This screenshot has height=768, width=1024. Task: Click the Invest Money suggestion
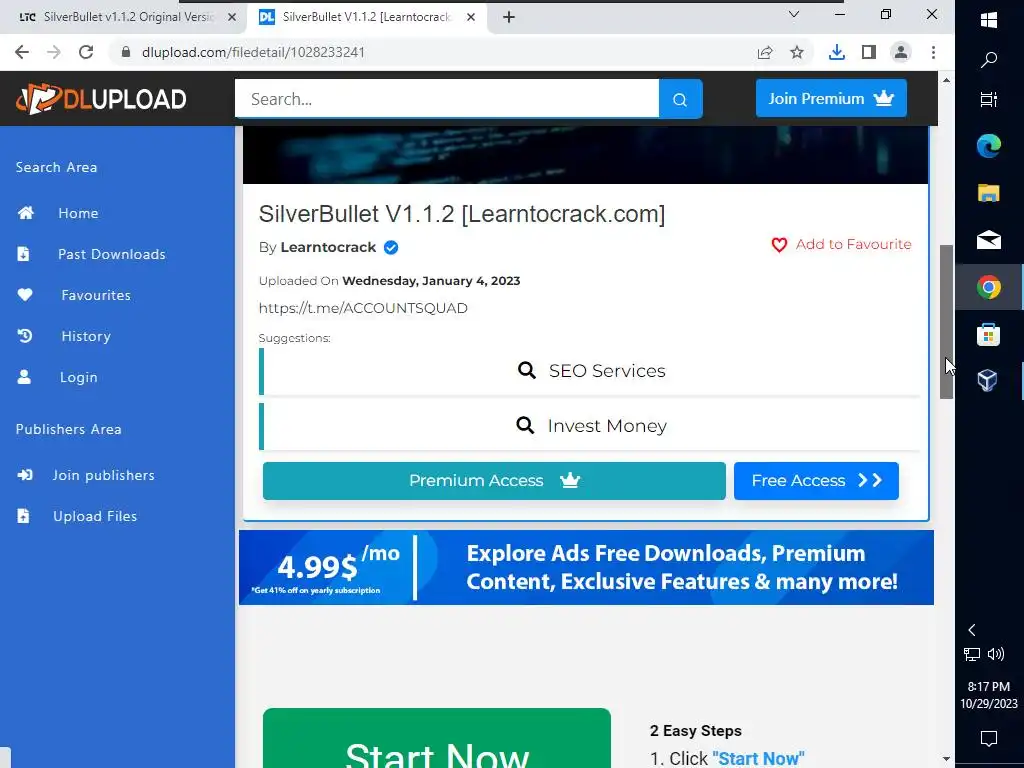591,426
